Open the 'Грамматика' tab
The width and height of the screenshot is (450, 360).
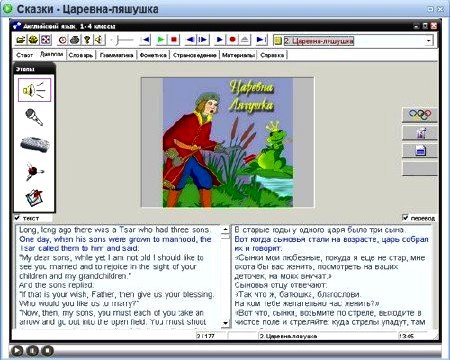tap(117, 55)
